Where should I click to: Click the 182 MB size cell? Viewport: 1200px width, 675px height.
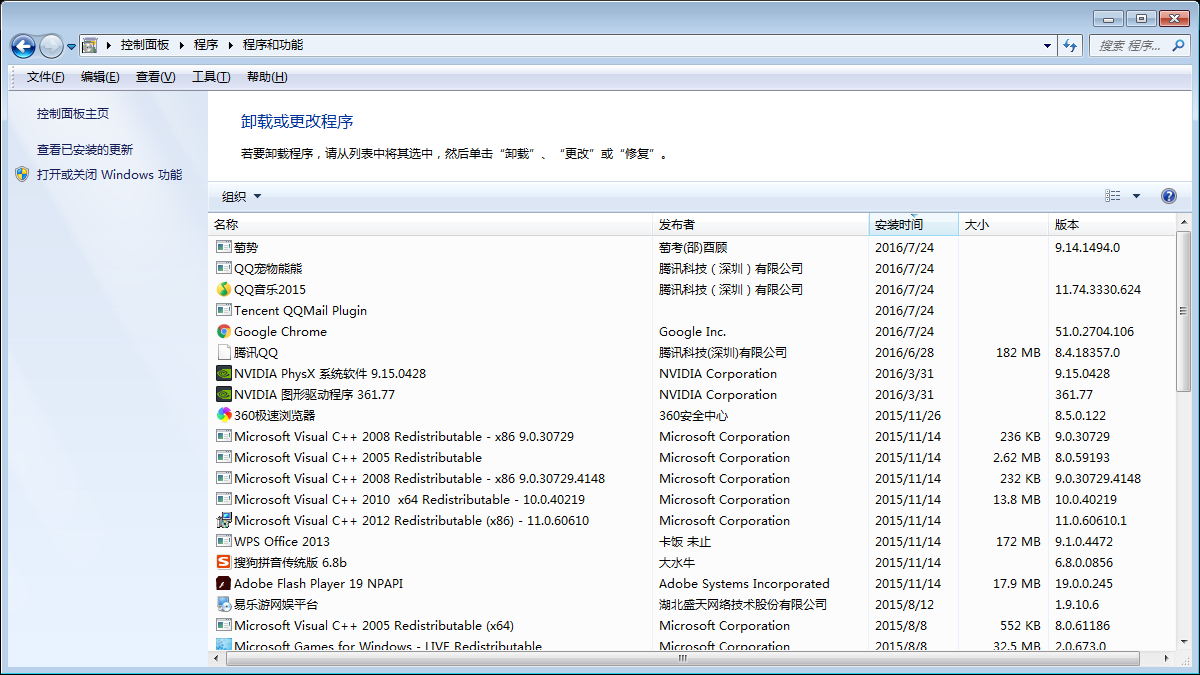[x=1018, y=353]
